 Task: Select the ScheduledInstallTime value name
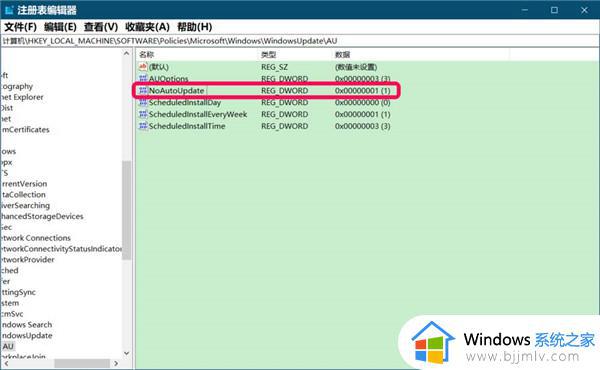click(187, 126)
